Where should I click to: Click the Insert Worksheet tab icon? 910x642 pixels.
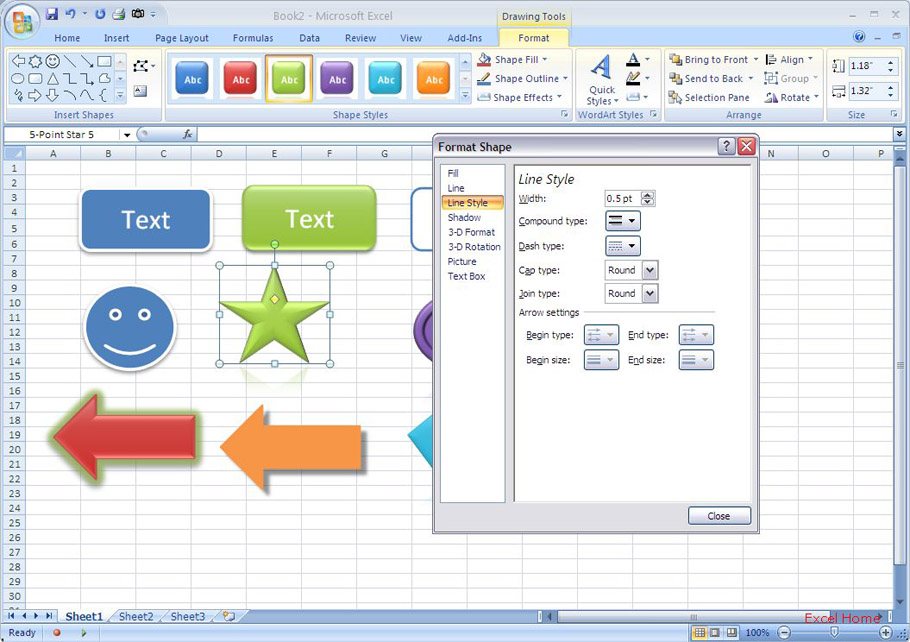(228, 617)
